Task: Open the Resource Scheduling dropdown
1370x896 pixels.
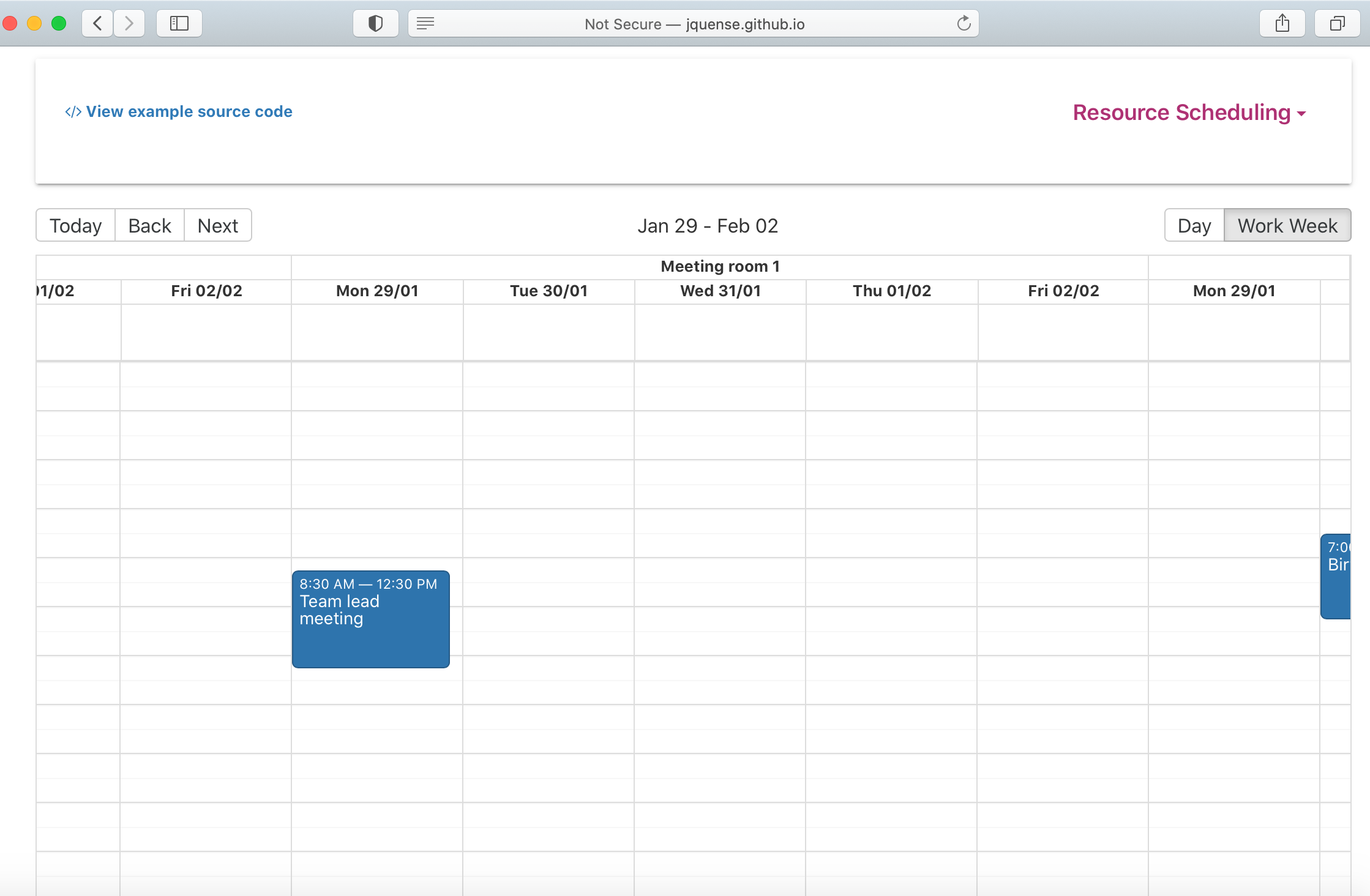Action: point(1189,113)
